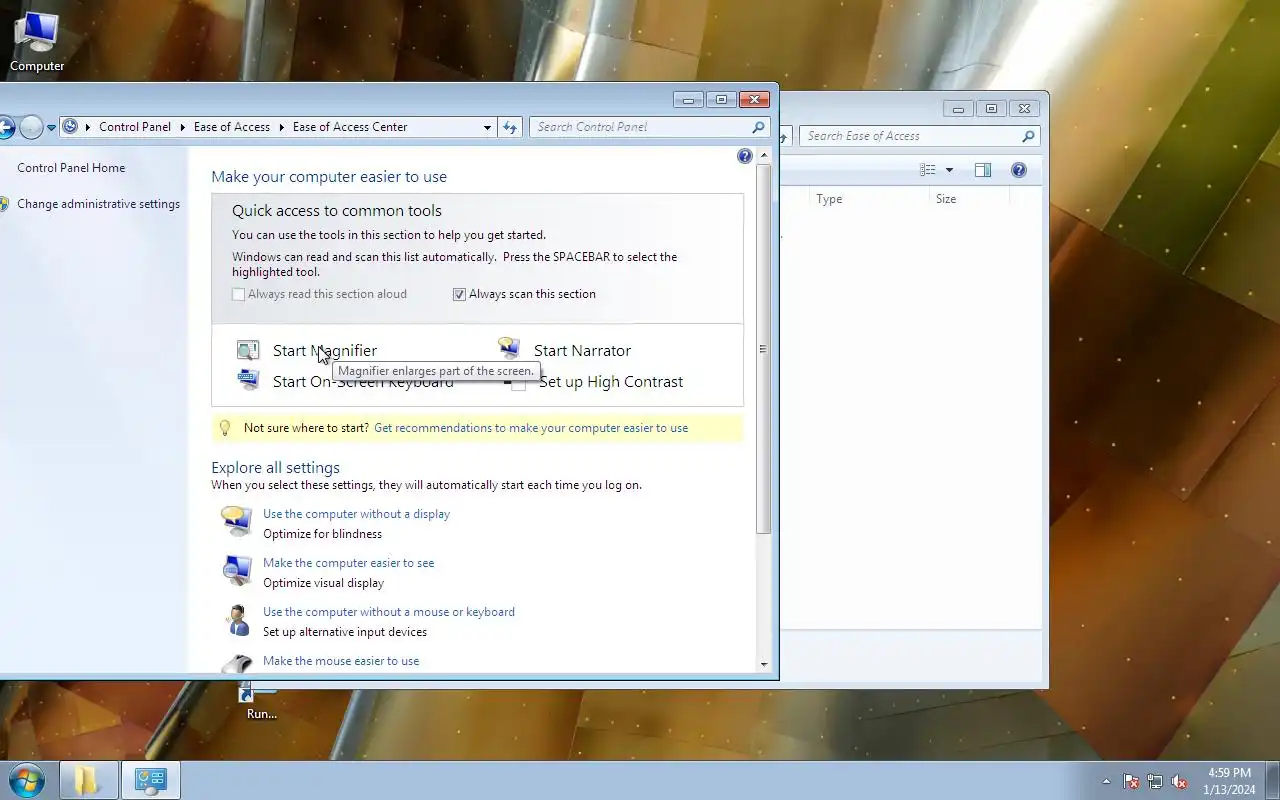1280x800 pixels.
Task: Open Windows Start menu orb
Action: [x=25, y=780]
